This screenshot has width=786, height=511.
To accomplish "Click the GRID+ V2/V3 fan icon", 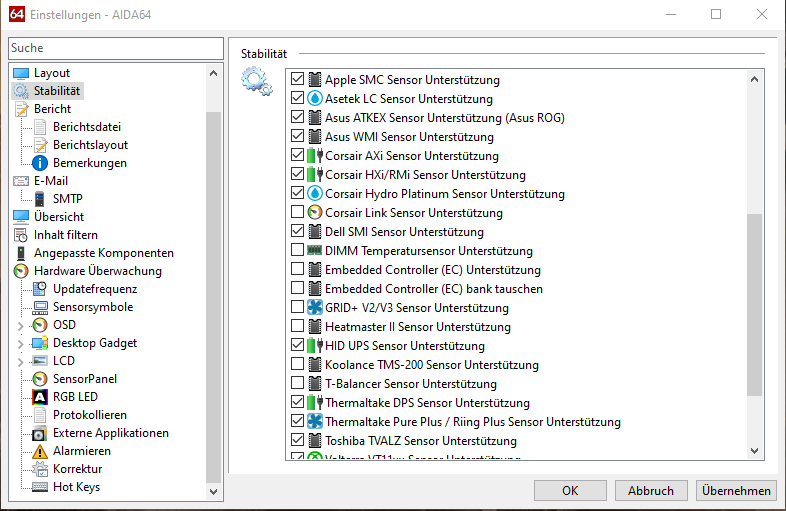I will click(x=315, y=307).
